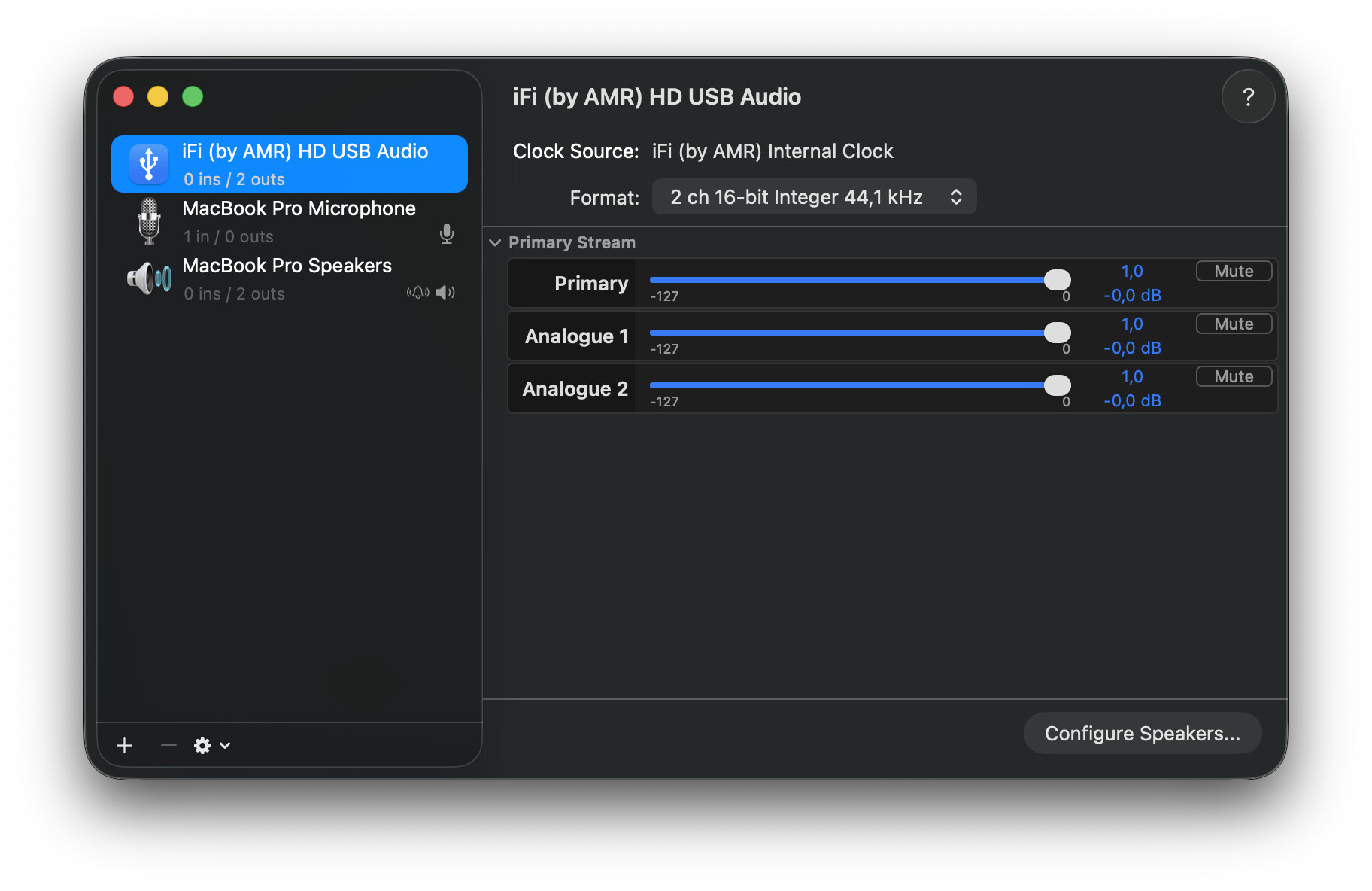1372x891 pixels.
Task: Add a new audio device with plus
Action: 125,745
